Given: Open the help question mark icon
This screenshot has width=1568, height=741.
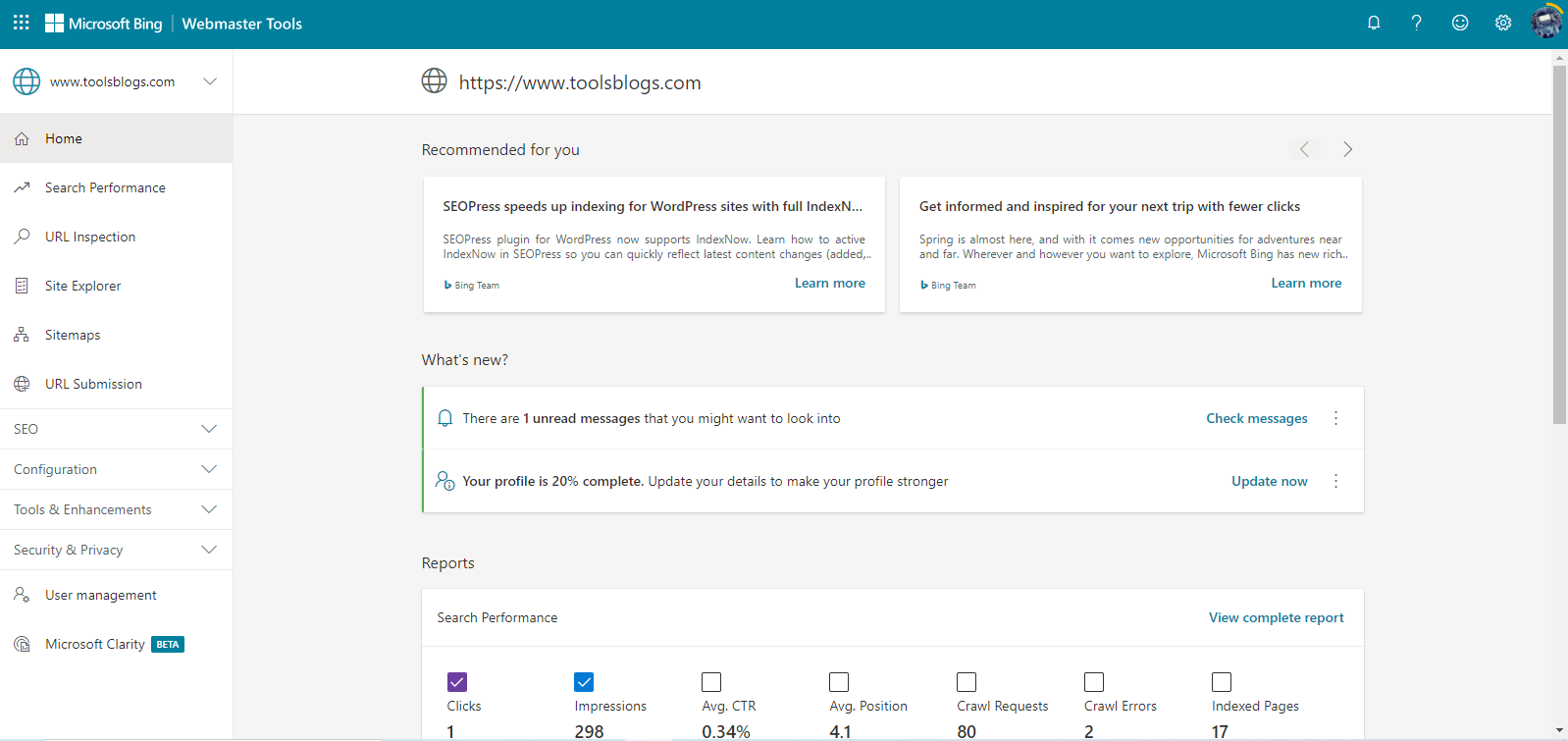Looking at the screenshot, I should 1417,23.
